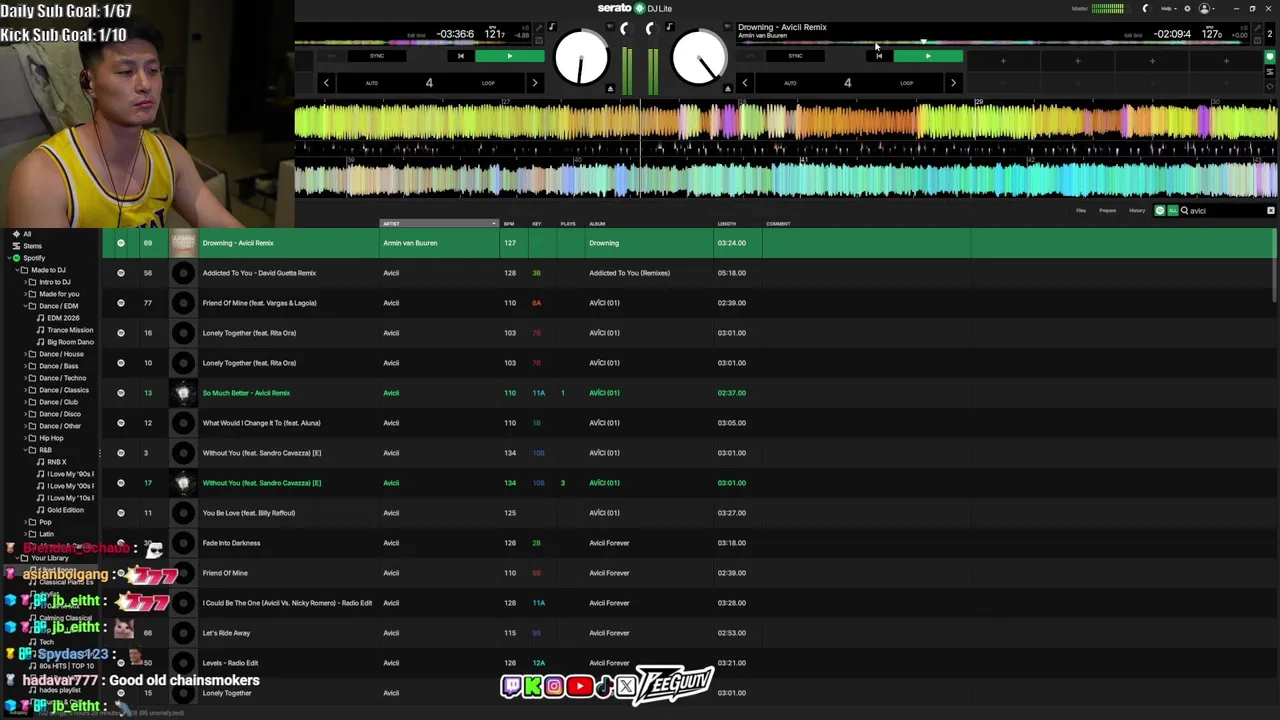Activate auto loop on right deck
The height and width of the screenshot is (720, 1280).
tap(790, 83)
